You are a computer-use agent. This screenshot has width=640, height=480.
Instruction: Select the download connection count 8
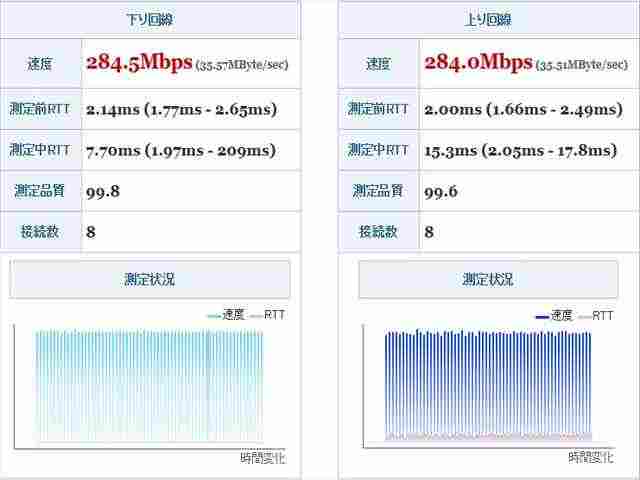point(91,232)
